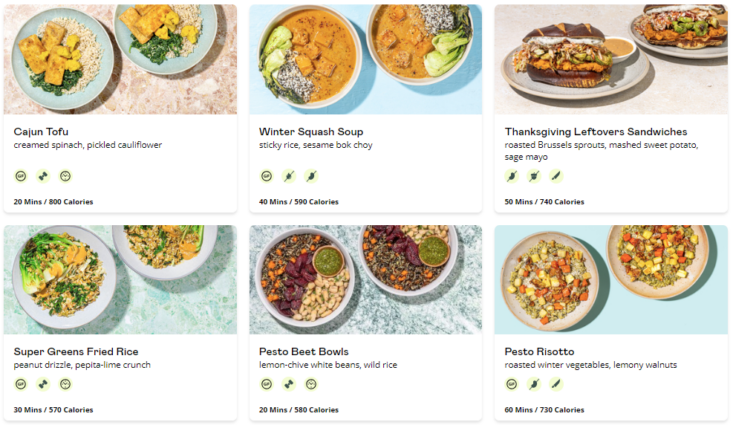Click the last dietary icon under Cajun Tofu
733x425 pixels.
(65, 176)
